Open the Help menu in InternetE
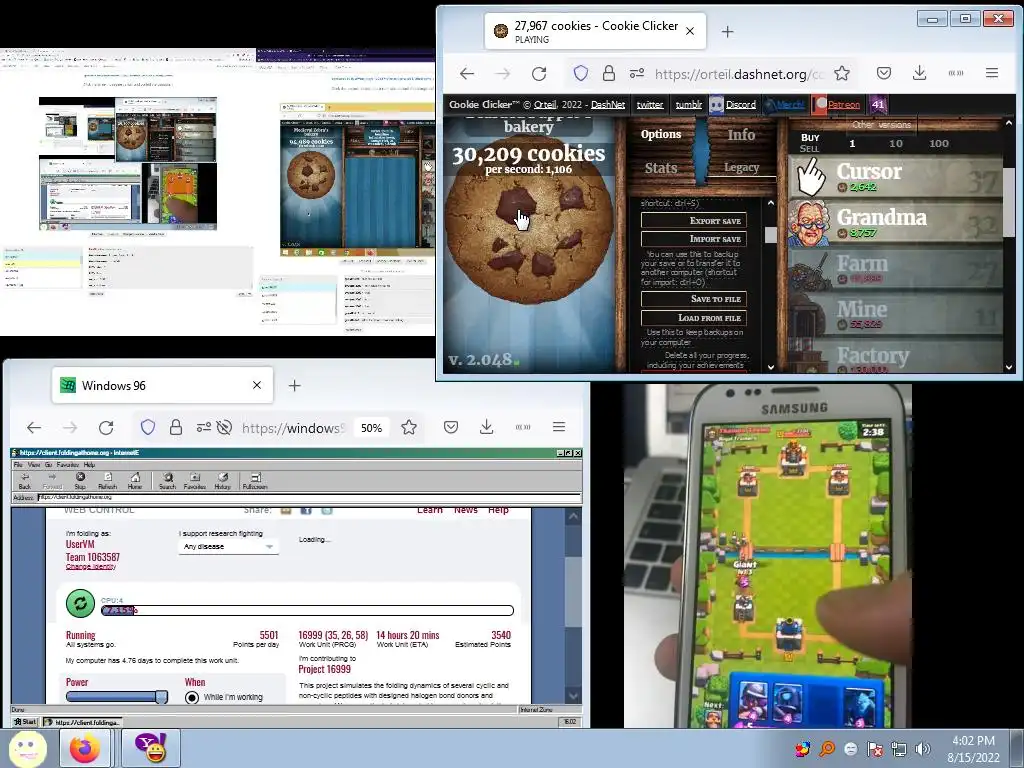Image resolution: width=1024 pixels, height=768 pixels. coord(89,465)
